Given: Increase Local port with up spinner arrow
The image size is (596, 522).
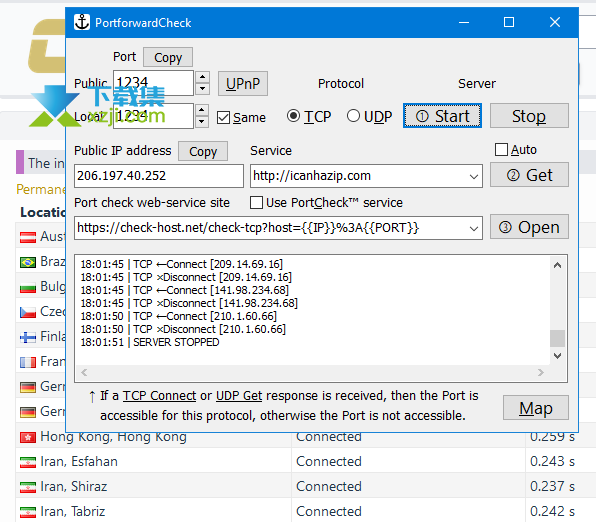Looking at the screenshot, I should [202, 110].
